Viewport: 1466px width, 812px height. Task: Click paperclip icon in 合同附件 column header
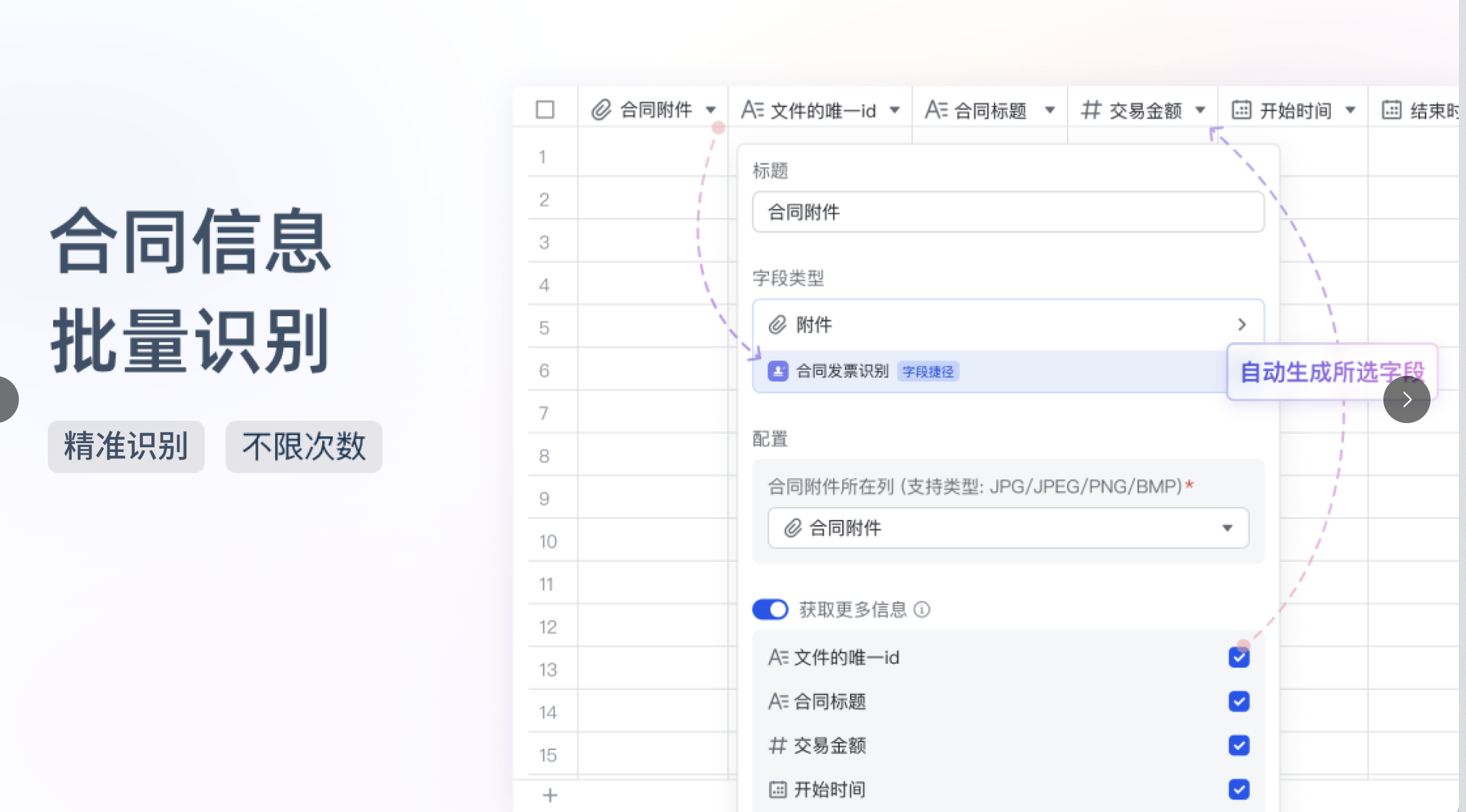(x=601, y=110)
